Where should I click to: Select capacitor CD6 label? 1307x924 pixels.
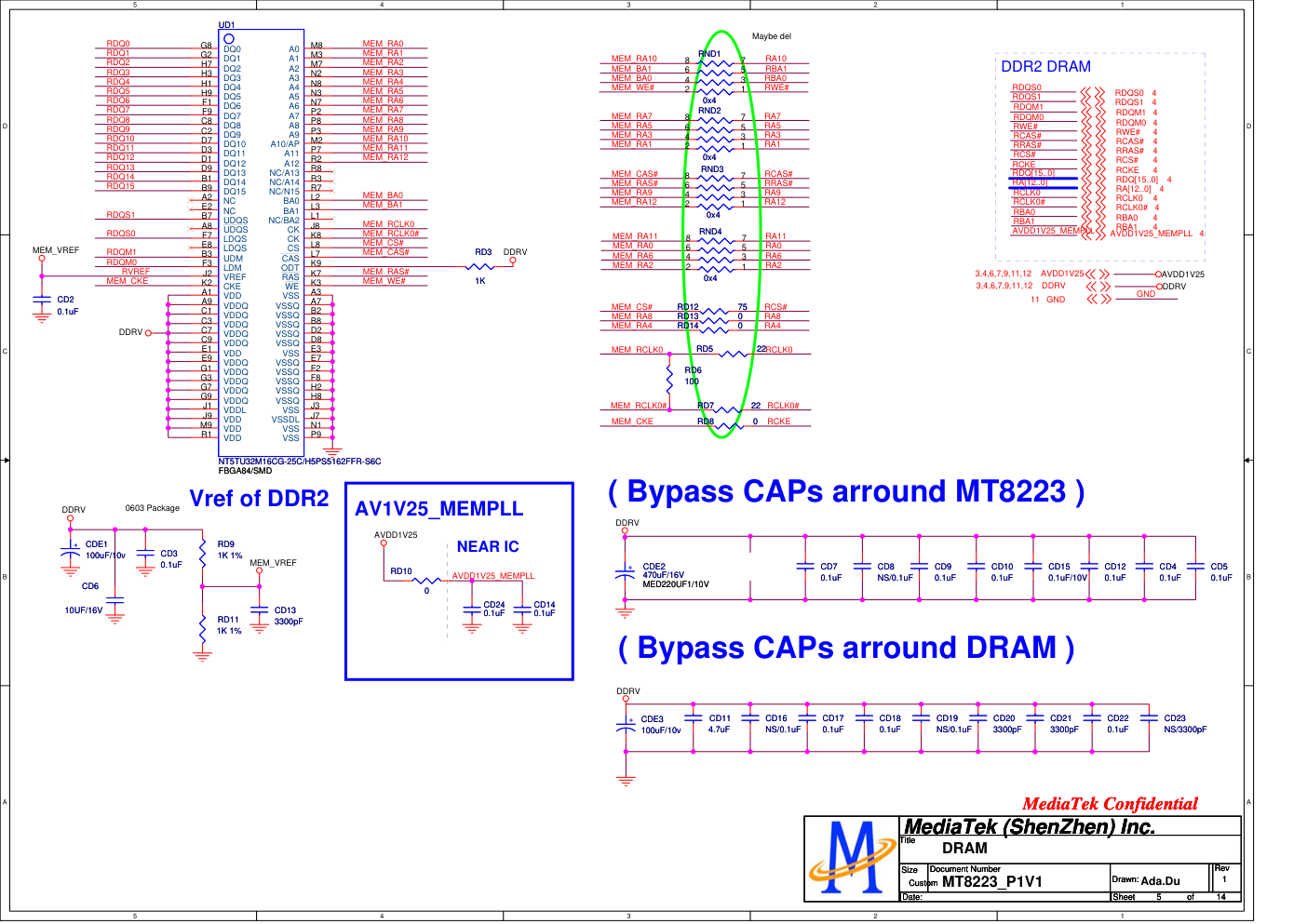90,586
